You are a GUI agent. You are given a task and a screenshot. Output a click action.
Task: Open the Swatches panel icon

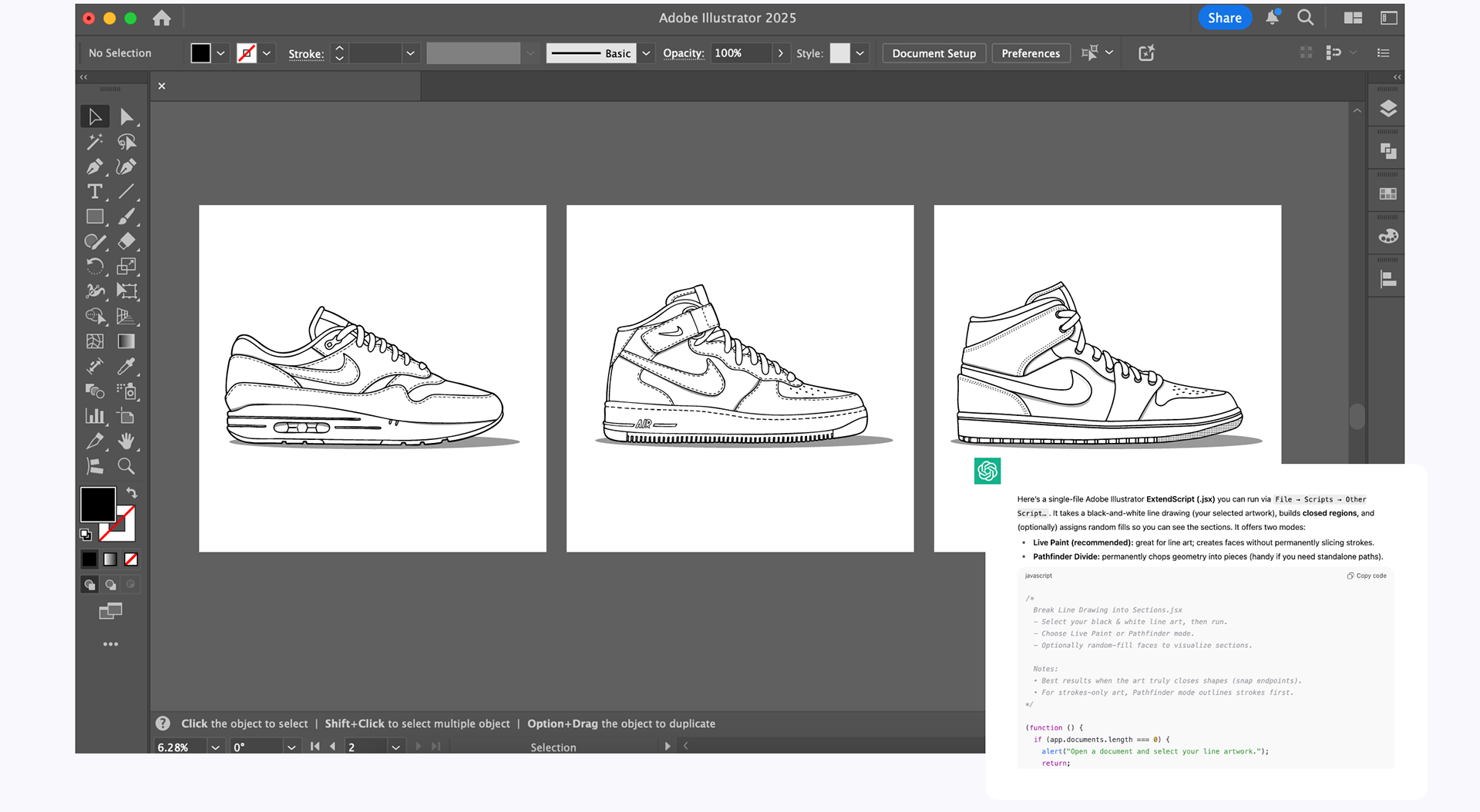point(1387,193)
